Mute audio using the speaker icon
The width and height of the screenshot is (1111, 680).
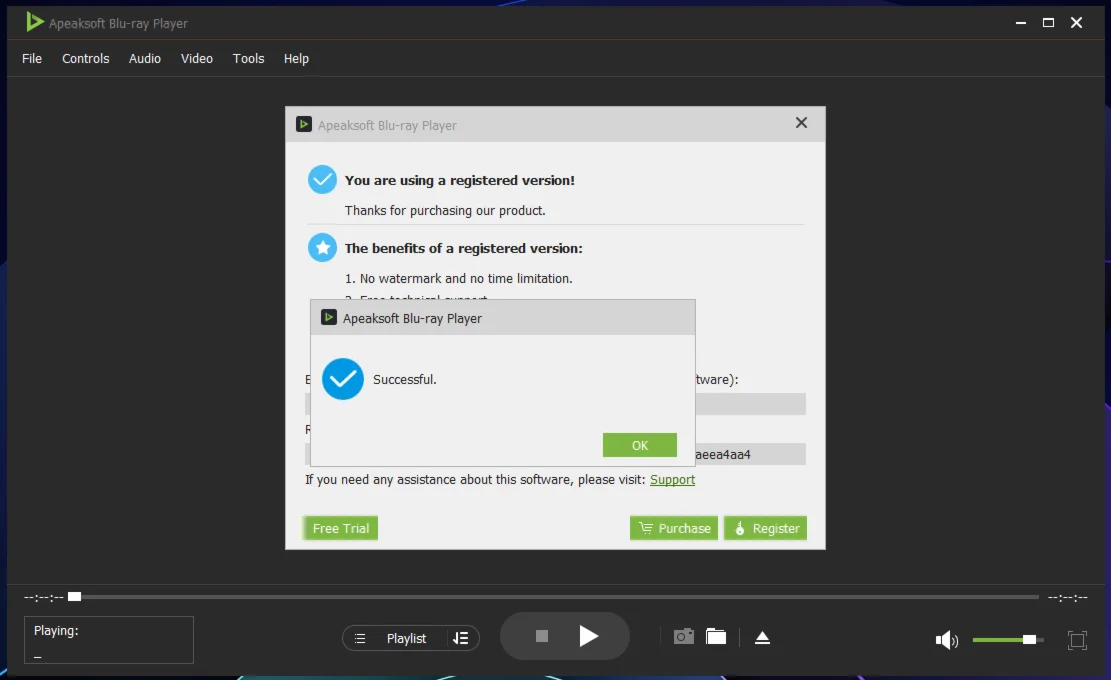click(946, 640)
